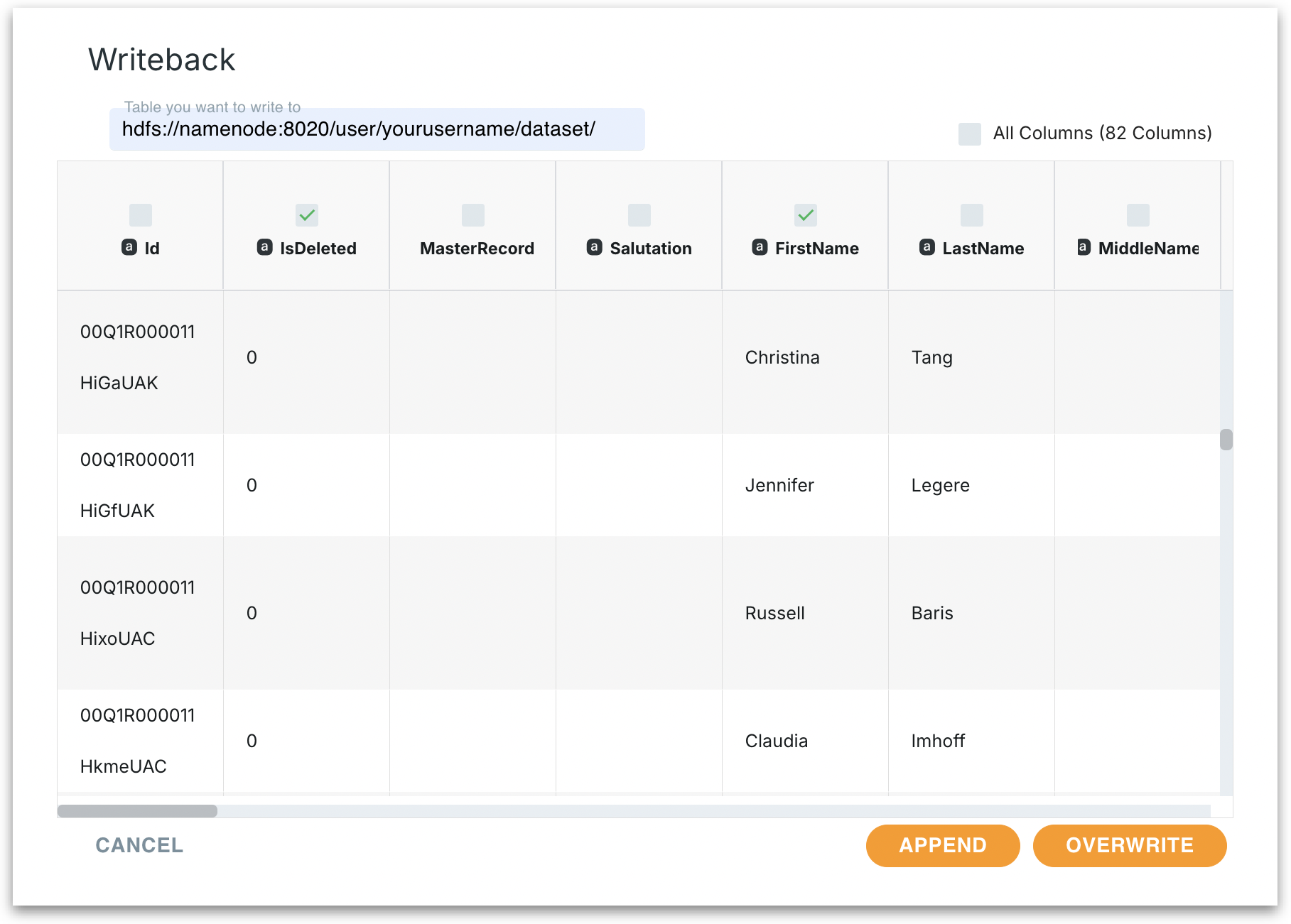
Task: Enable the All Columns (82 Columns) checkbox
Action: coord(969,134)
